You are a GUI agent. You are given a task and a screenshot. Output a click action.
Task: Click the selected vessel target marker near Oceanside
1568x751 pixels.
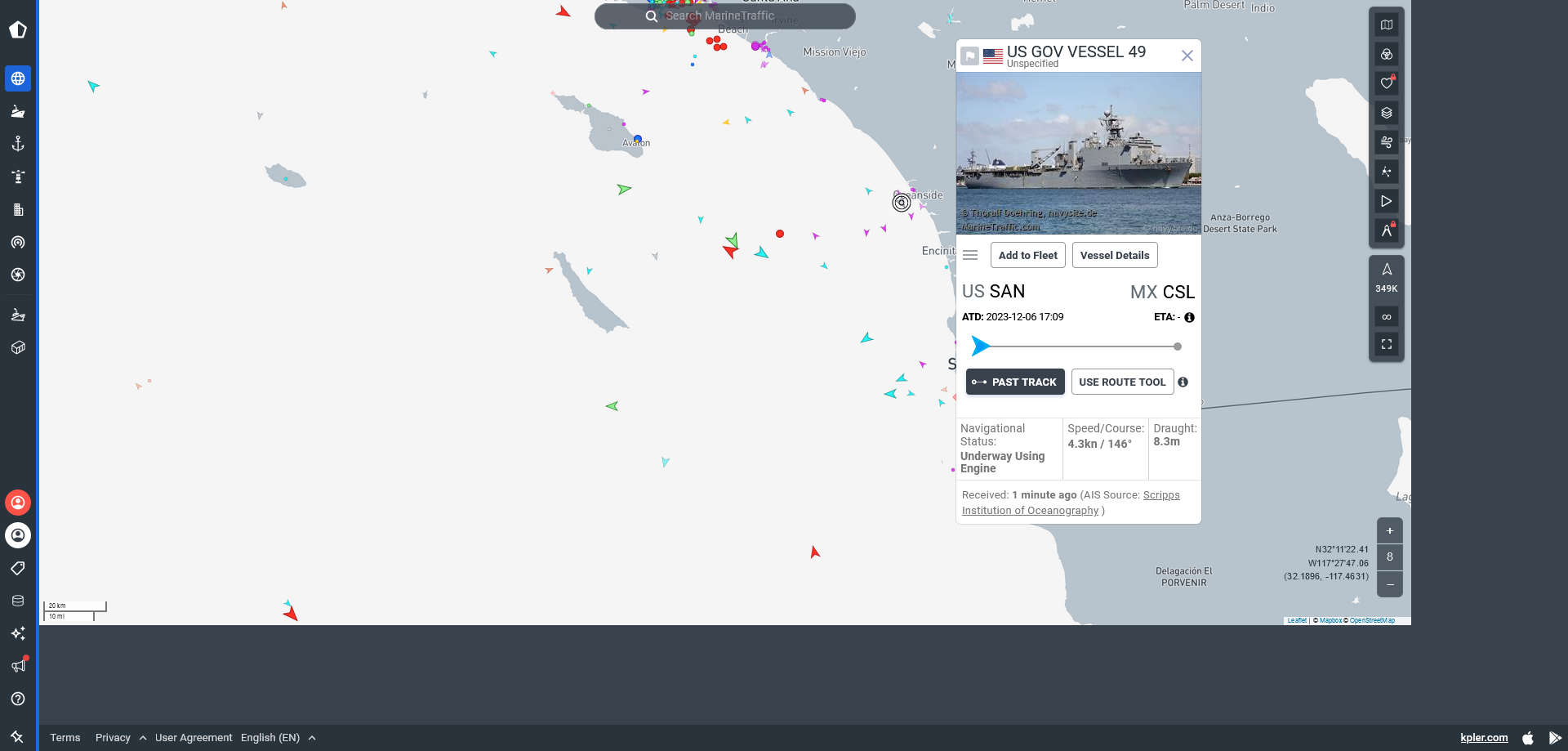pos(902,202)
